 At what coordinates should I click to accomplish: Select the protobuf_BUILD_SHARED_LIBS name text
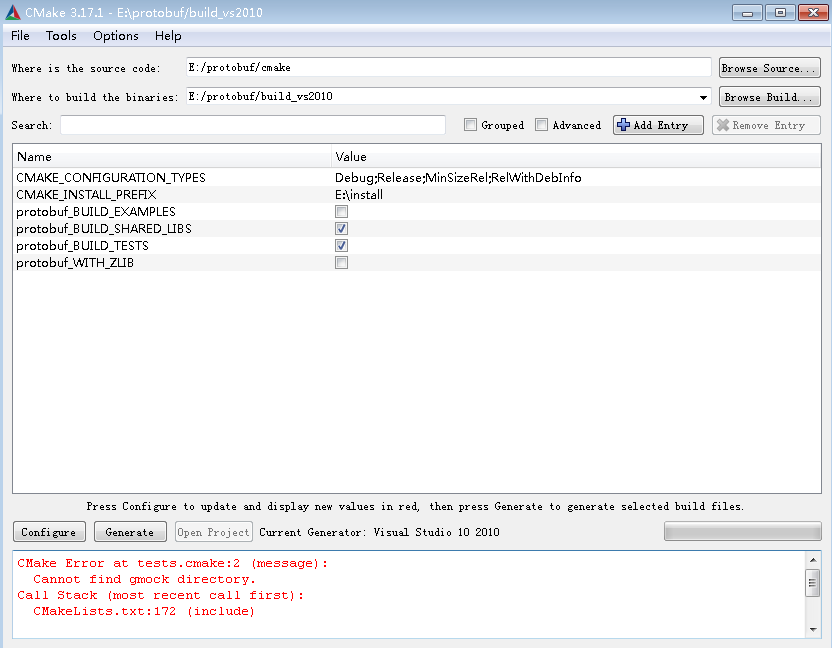point(103,229)
